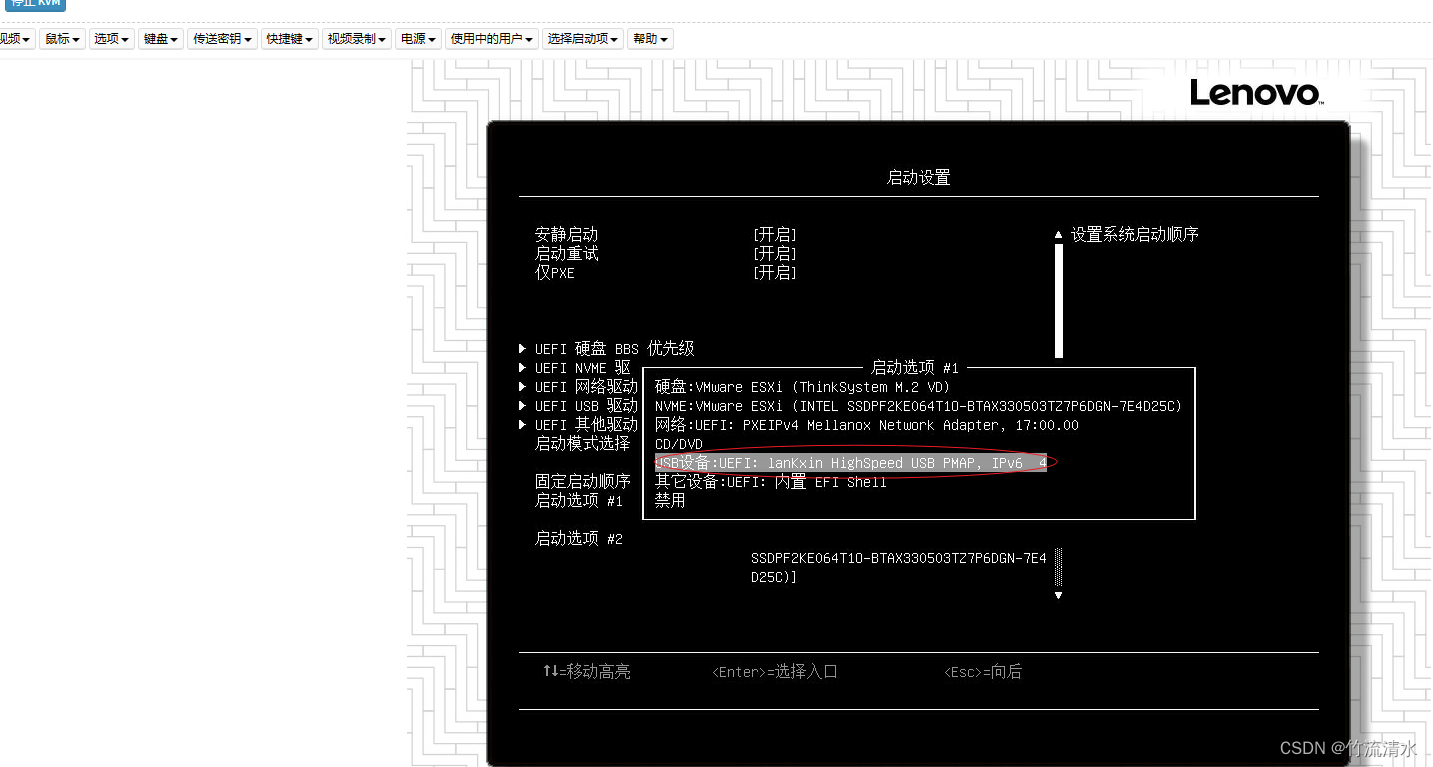
Task: Click the help panel scroll up arrow
Action: point(1058,235)
